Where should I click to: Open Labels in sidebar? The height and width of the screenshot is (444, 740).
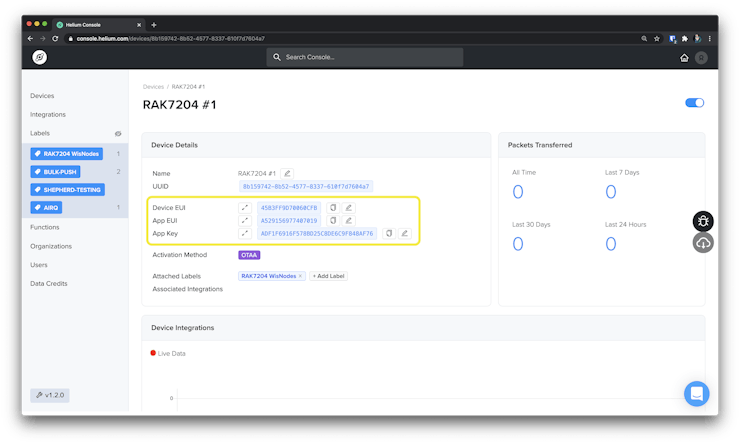coord(40,133)
